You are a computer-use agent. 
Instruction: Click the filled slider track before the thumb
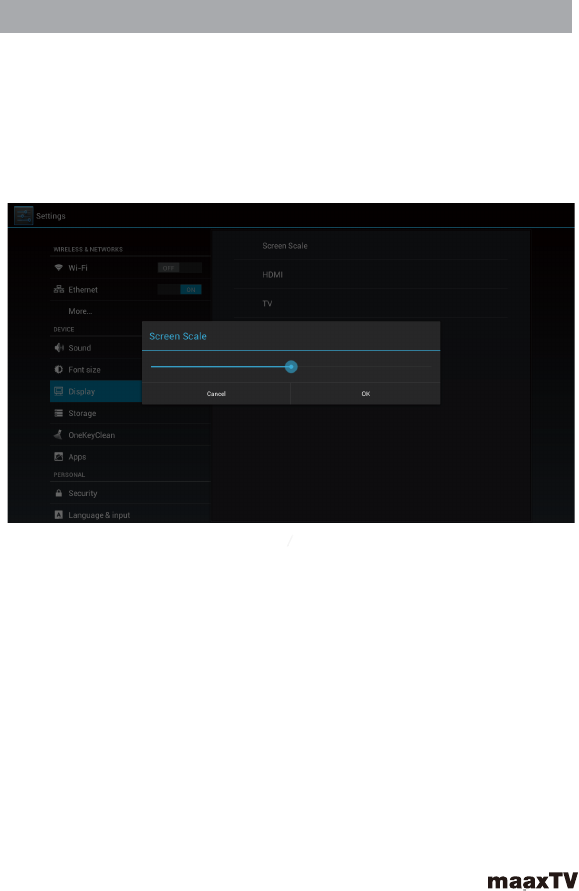pyautogui.click(x=218, y=367)
